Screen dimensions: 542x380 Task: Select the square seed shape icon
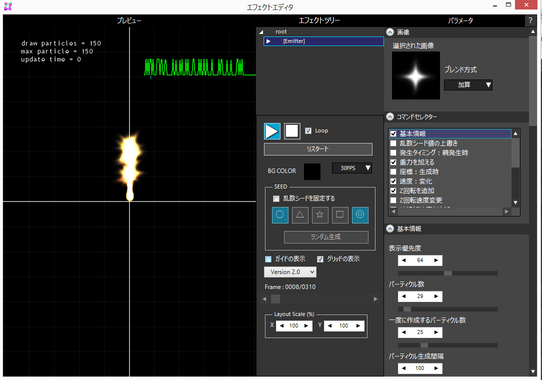click(x=340, y=215)
